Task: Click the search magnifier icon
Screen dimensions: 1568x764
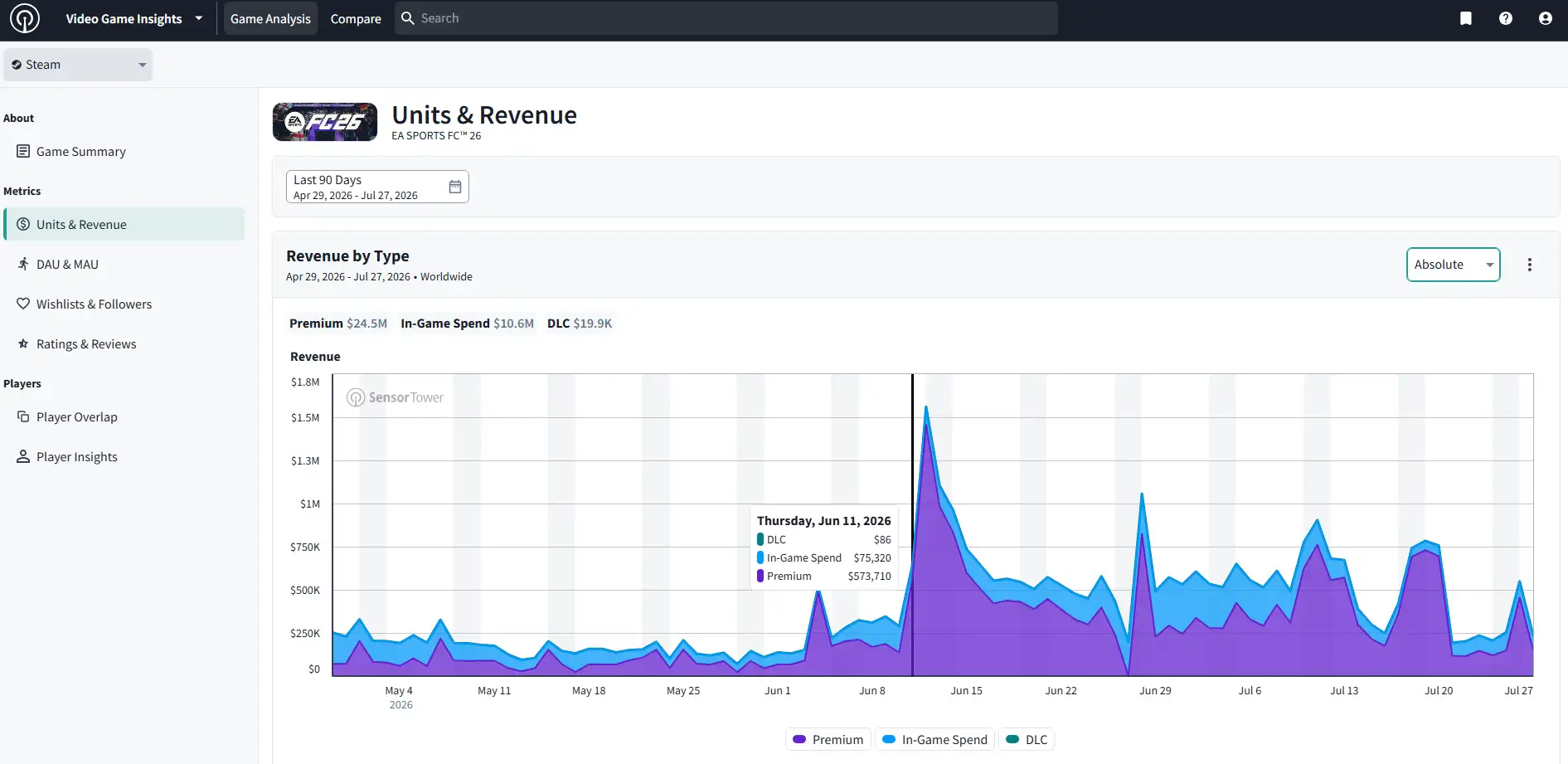Action: (x=408, y=18)
